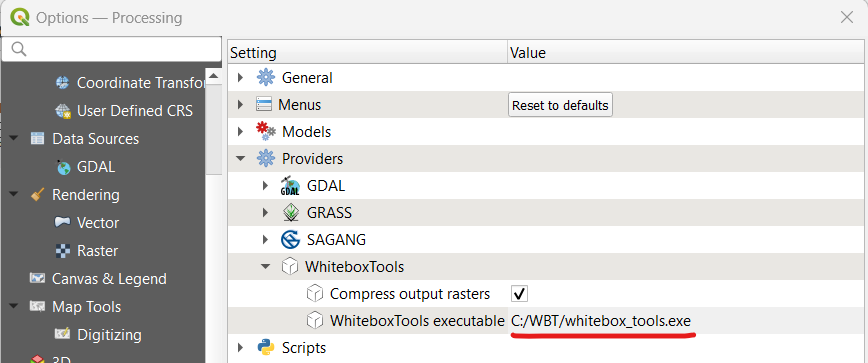Expand the SAGANG provider settings

click(x=265, y=240)
